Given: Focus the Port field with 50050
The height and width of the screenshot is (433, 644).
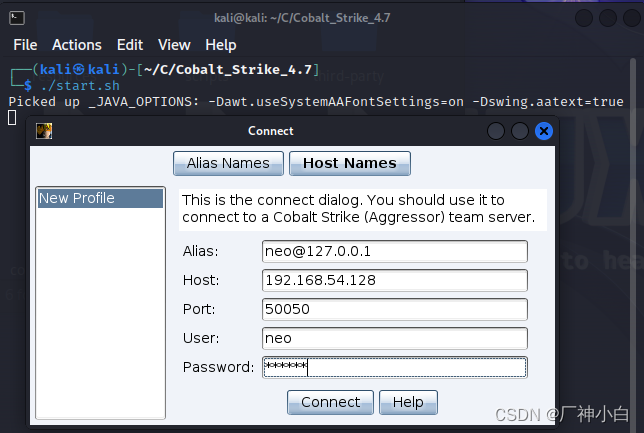Looking at the screenshot, I should pyautogui.click(x=395, y=309).
